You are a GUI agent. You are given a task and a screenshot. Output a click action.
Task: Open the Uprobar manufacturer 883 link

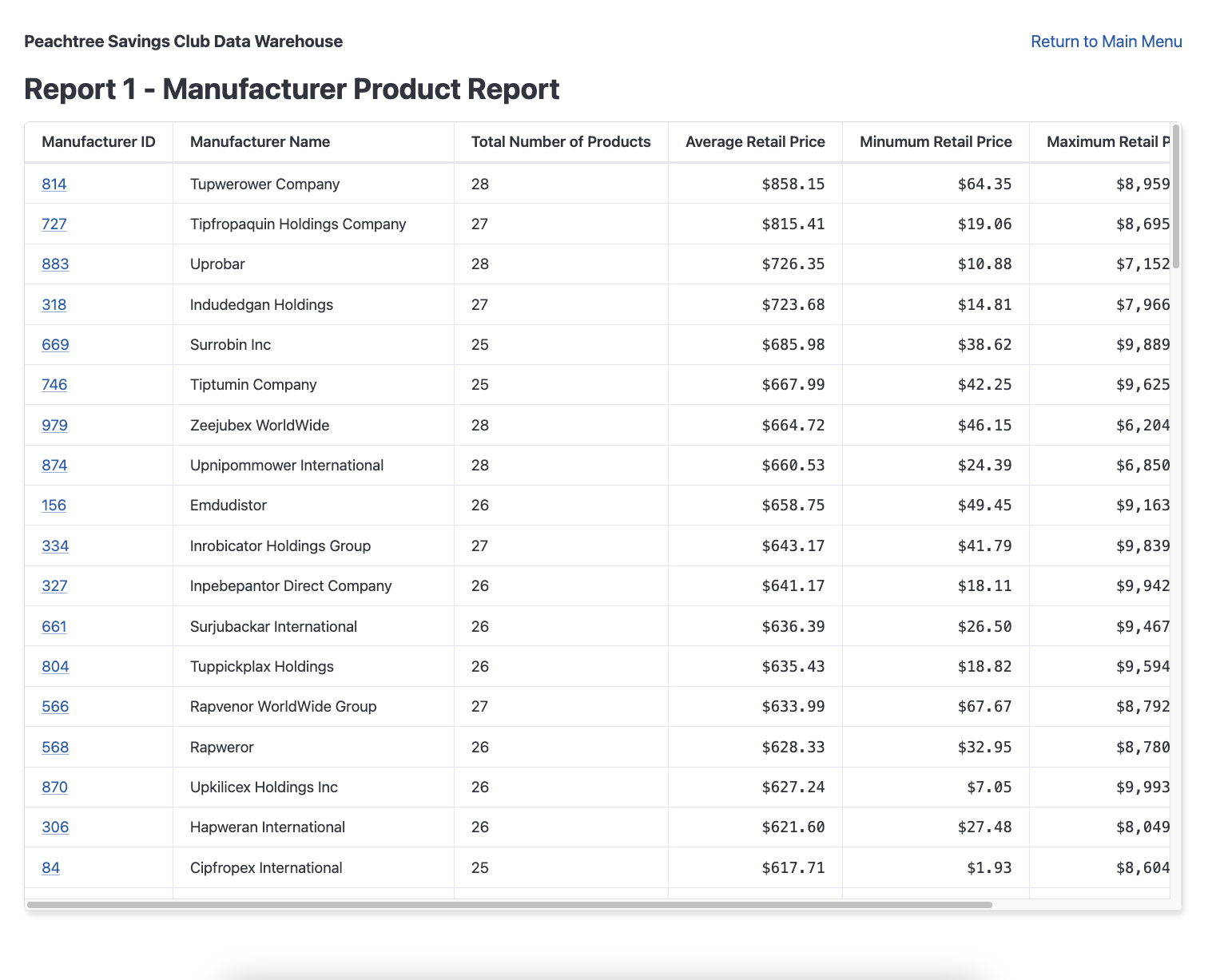coord(54,264)
